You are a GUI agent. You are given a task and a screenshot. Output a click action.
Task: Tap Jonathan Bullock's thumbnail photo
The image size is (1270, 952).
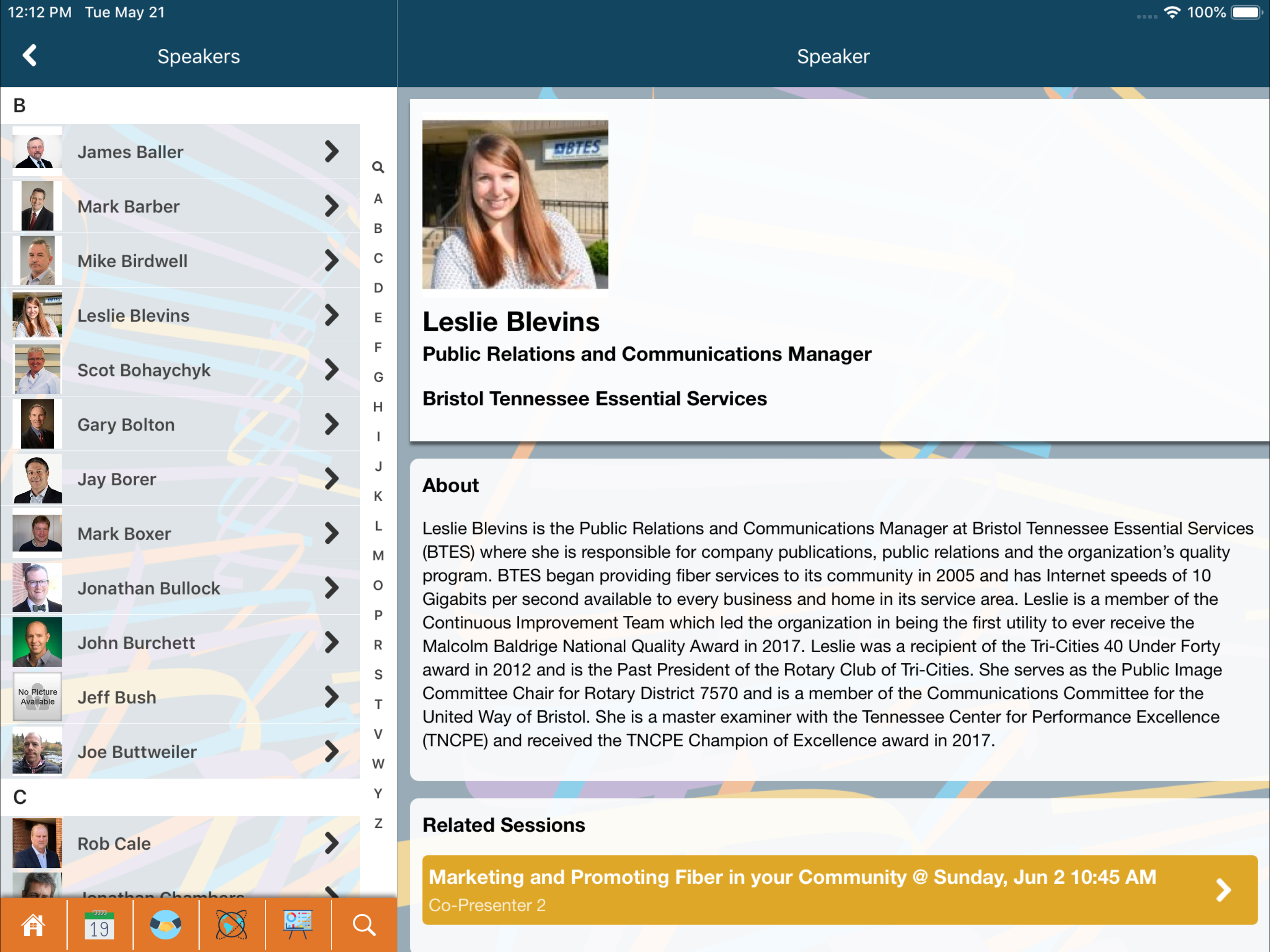coord(37,588)
